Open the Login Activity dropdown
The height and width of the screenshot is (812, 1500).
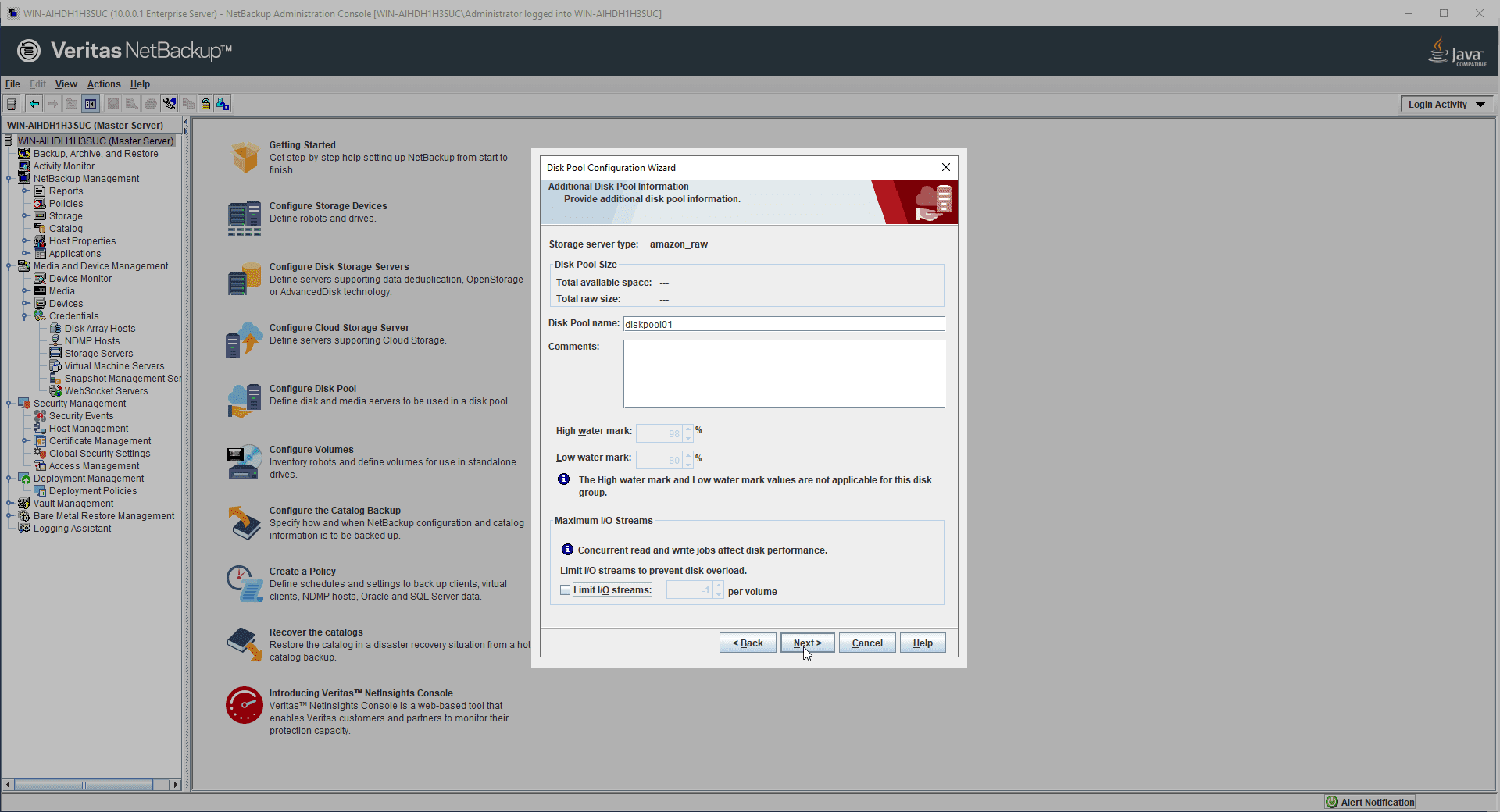pos(1446,105)
